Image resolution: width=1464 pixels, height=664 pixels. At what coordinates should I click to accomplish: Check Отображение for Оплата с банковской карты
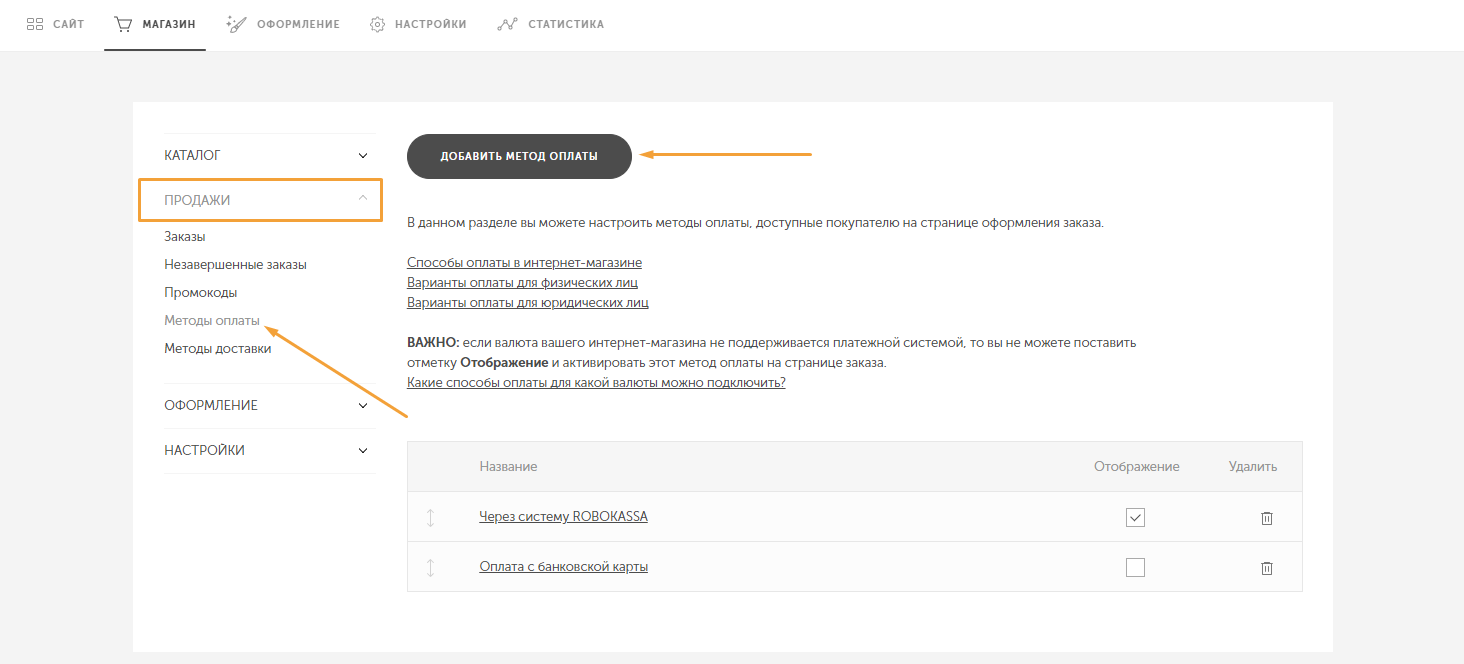[1135, 567]
